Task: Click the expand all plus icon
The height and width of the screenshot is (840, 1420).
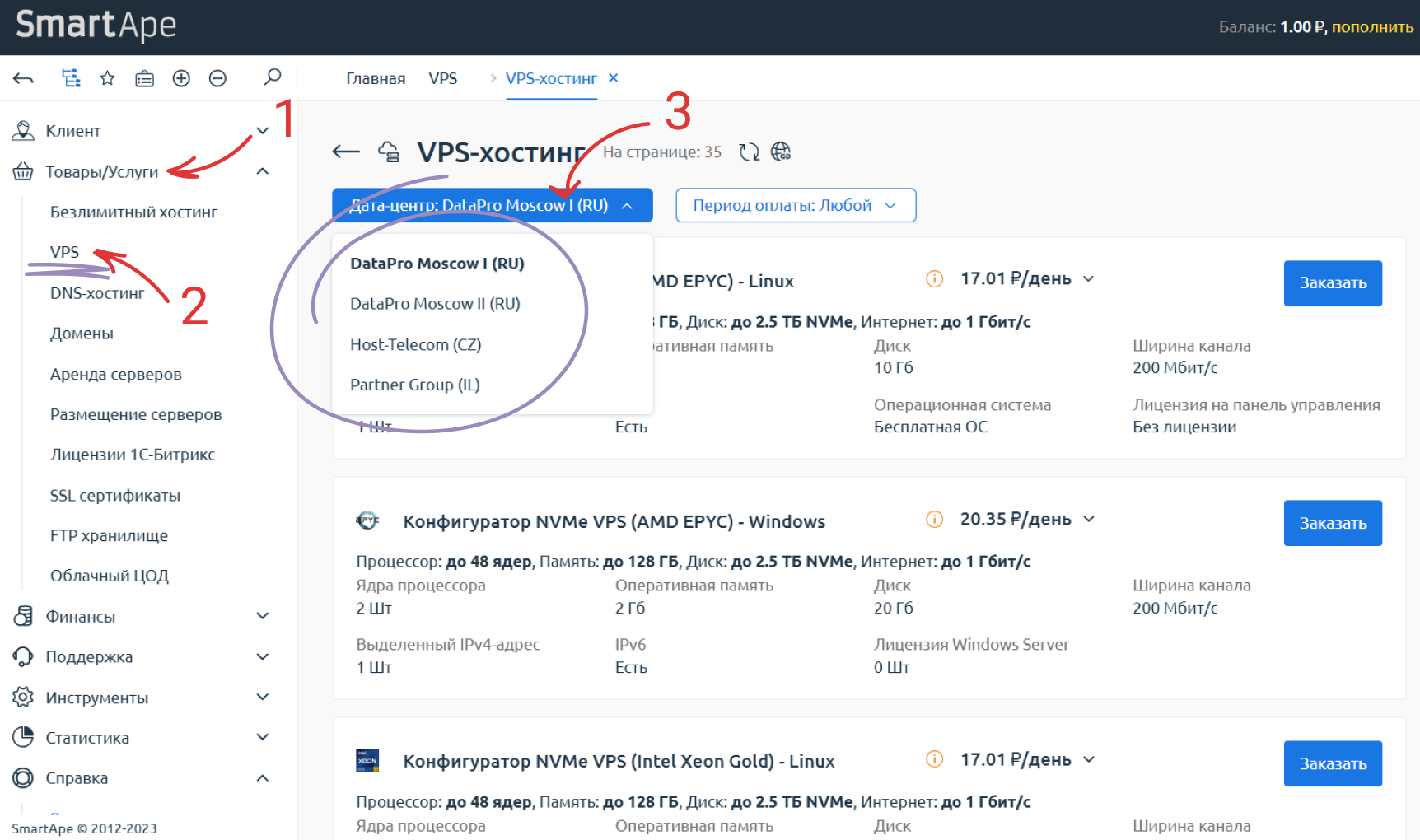Action: point(181,78)
